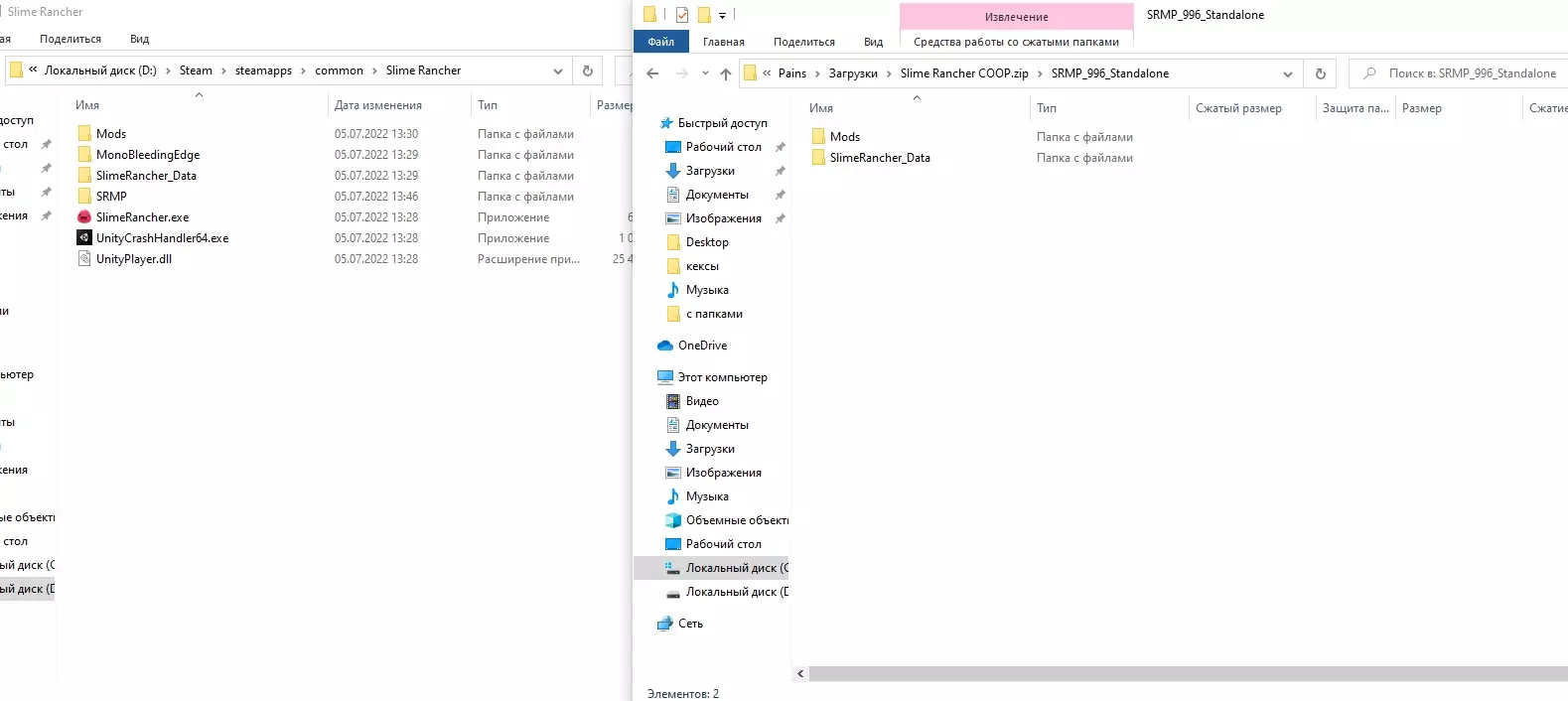
Task: Open Сеть network item
Action: tap(690, 624)
